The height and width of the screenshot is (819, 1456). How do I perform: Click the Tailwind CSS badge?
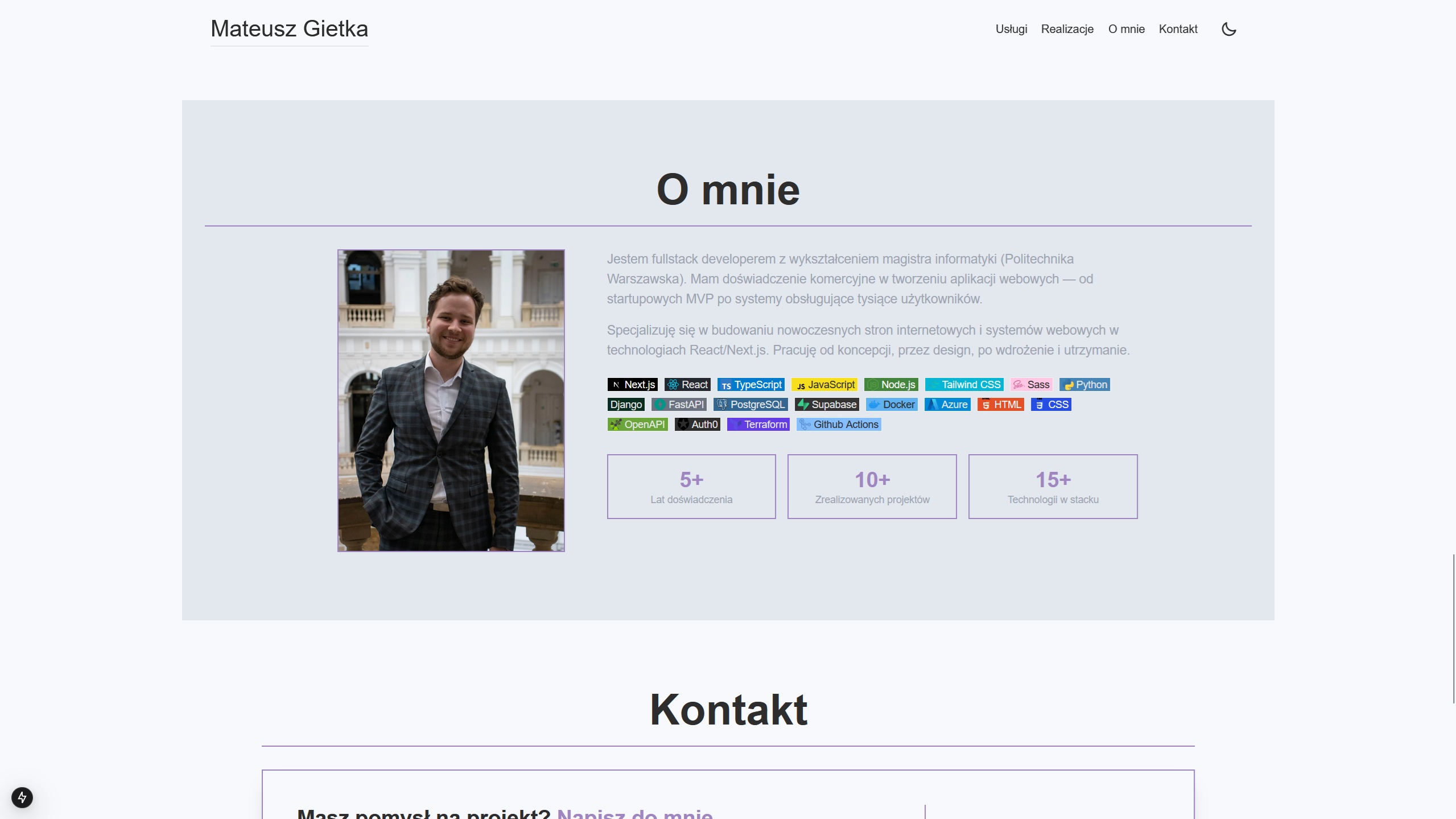coord(964,384)
